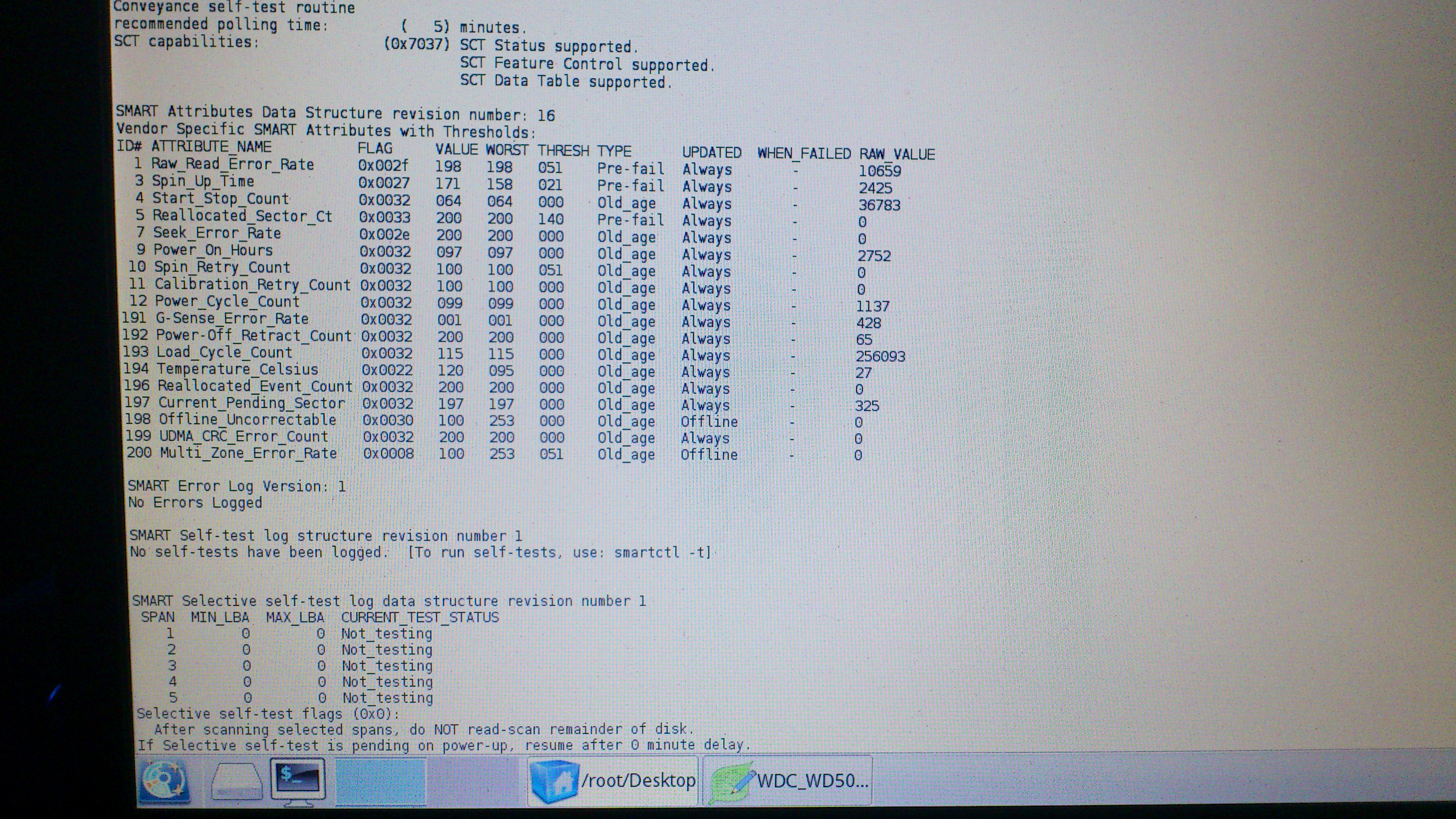
Task: Select the raw value 27 for temperature
Action: [x=863, y=372]
